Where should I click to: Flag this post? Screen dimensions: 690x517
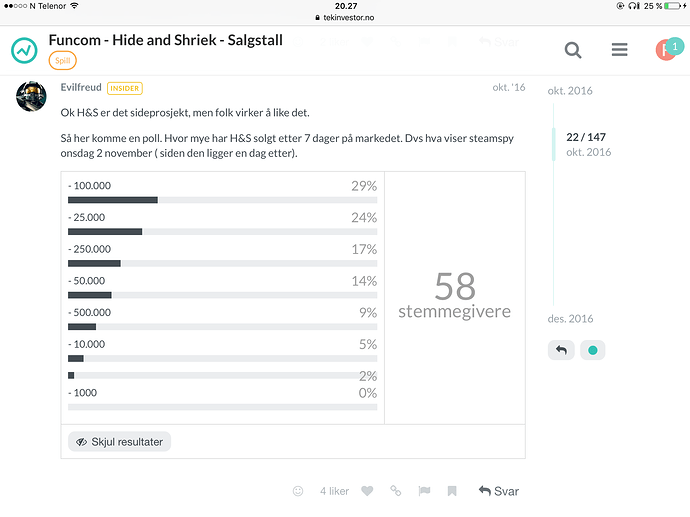coord(424,491)
